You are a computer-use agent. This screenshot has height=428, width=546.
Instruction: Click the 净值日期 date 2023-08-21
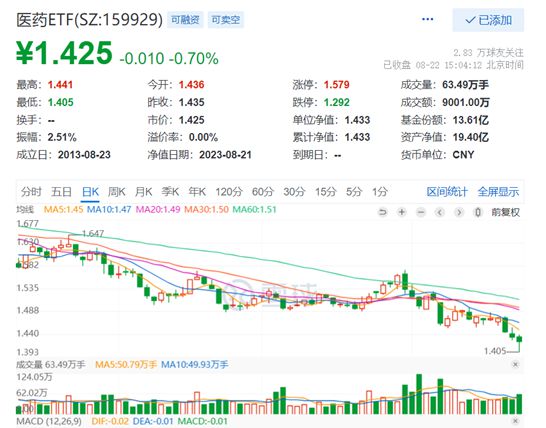225,154
